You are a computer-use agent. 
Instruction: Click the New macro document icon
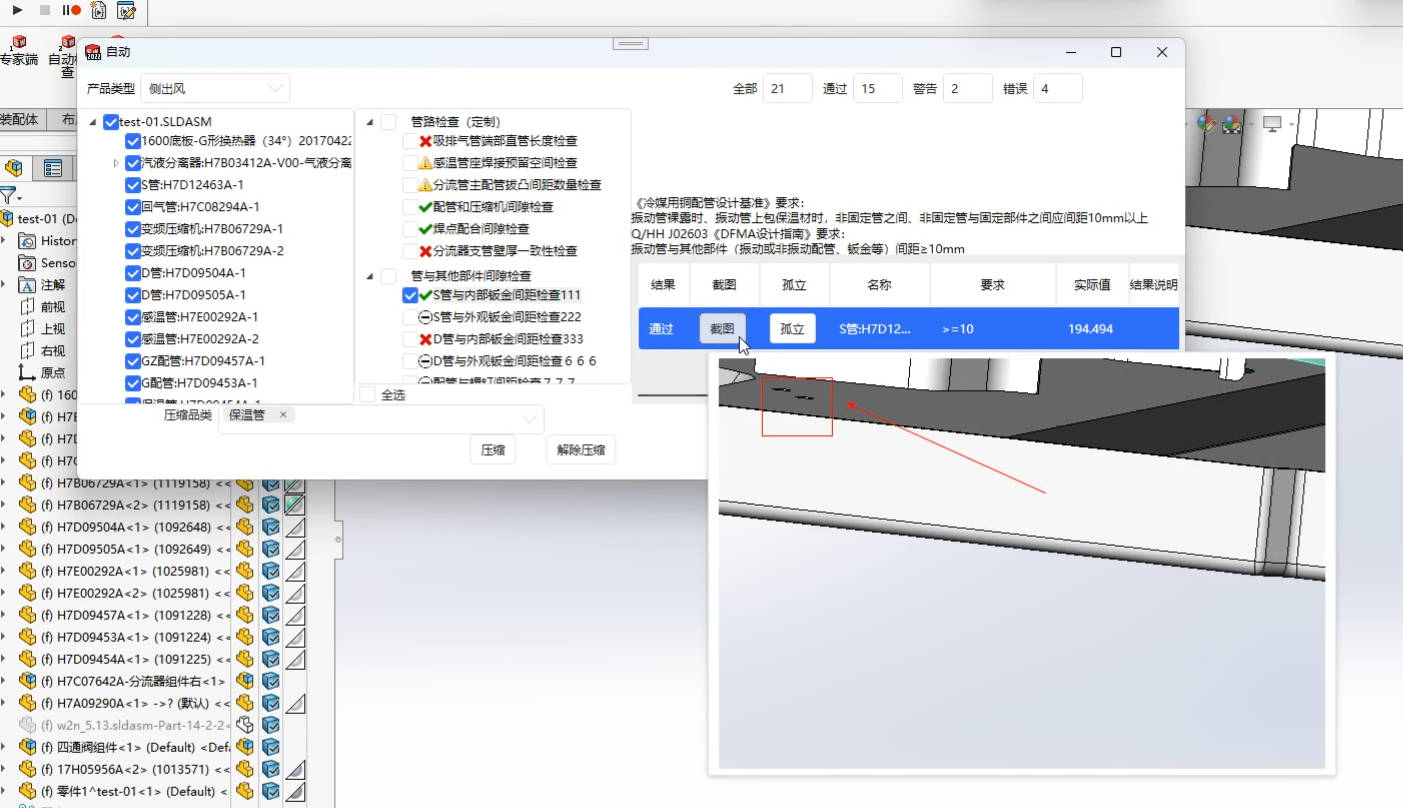[98, 11]
